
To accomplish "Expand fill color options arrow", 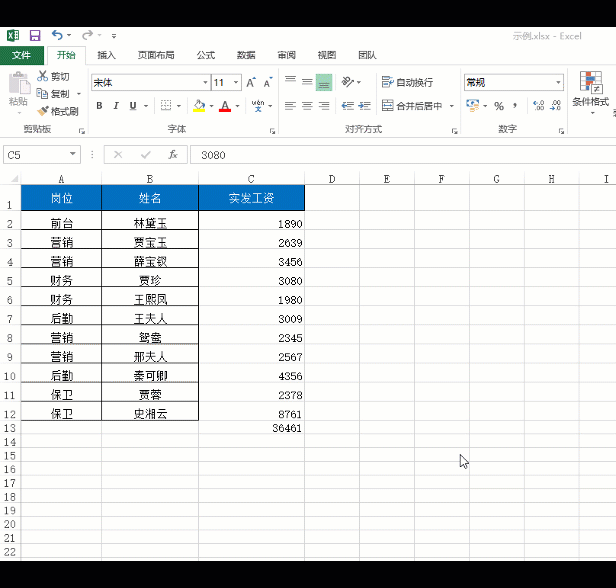I will 211,106.
